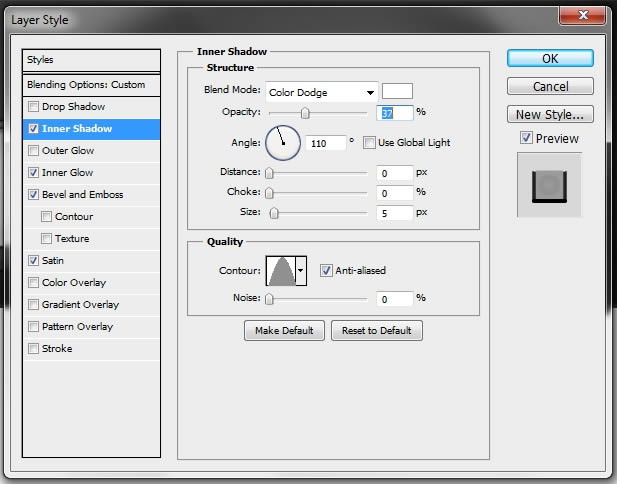Click the Reset to Default button
The image size is (617, 484).
click(377, 331)
